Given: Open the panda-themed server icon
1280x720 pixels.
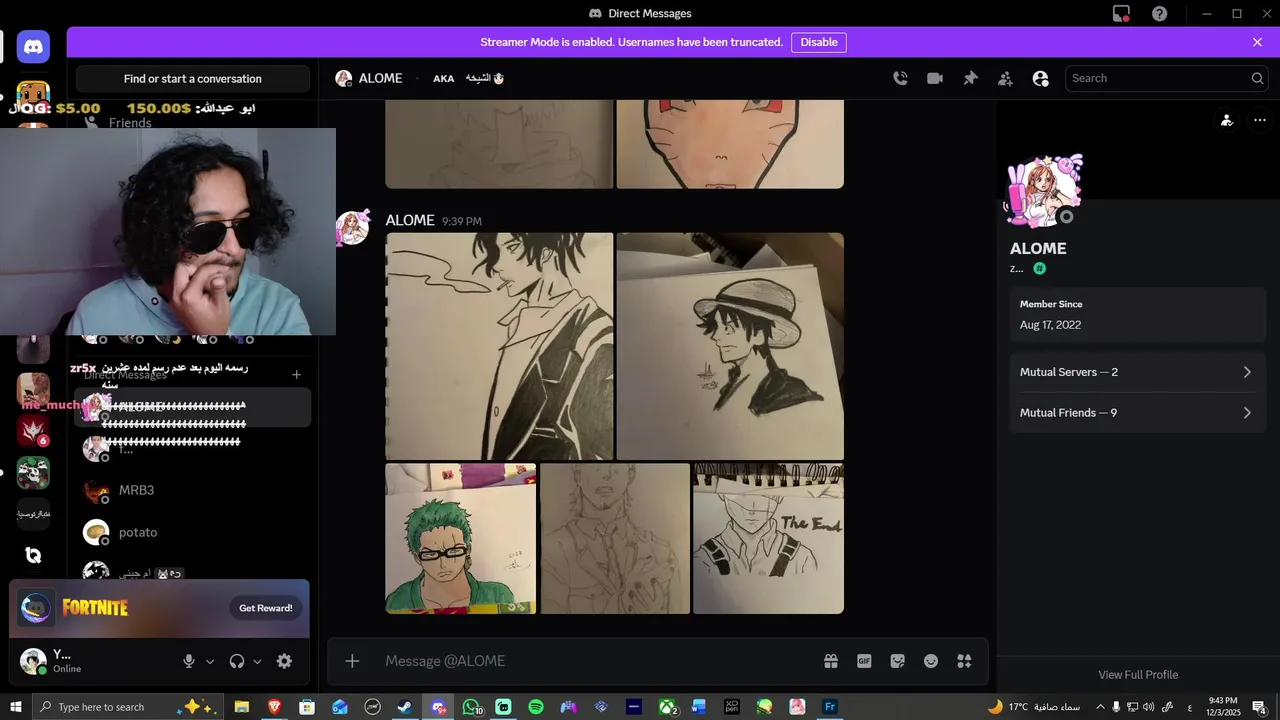Looking at the screenshot, I should tap(33, 472).
